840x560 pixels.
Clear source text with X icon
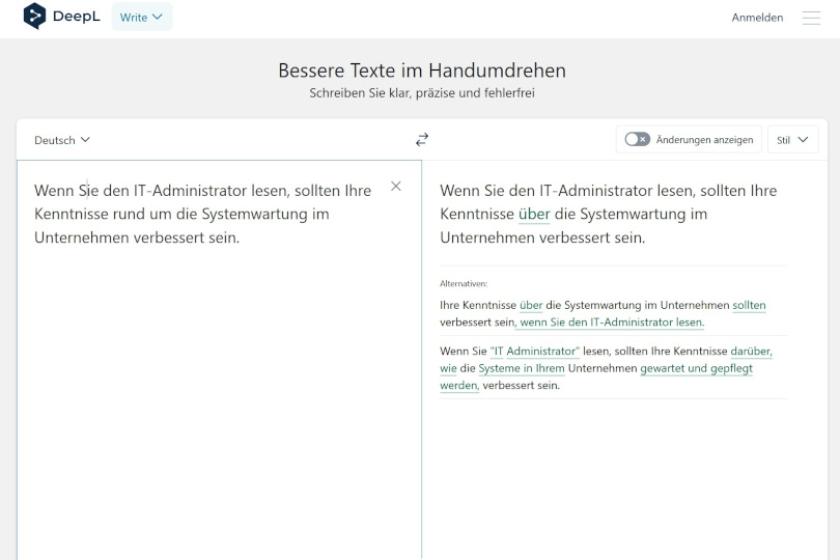coord(396,186)
